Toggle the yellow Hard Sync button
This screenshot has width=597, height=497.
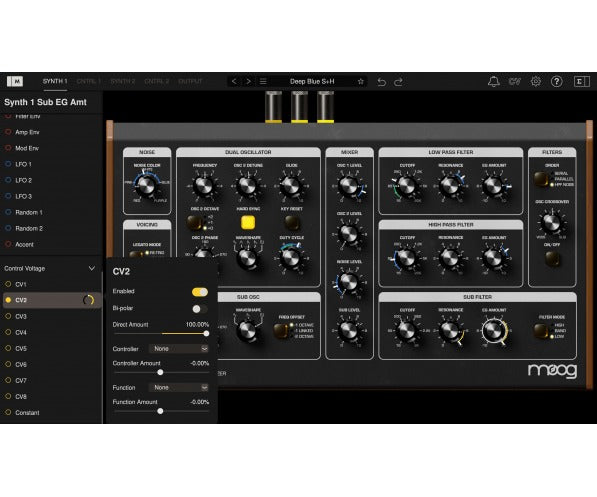248,222
